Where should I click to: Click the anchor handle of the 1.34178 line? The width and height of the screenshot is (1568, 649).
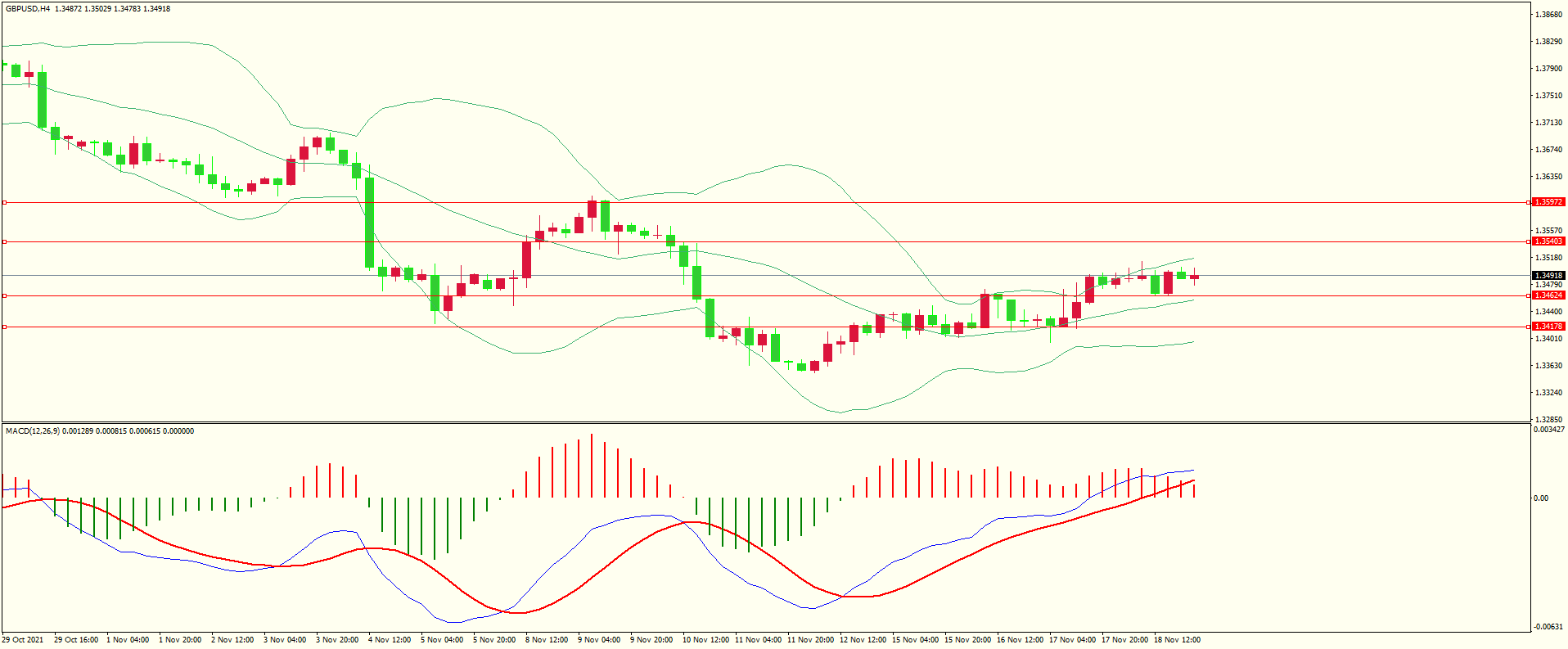pyautogui.click(x=4, y=327)
